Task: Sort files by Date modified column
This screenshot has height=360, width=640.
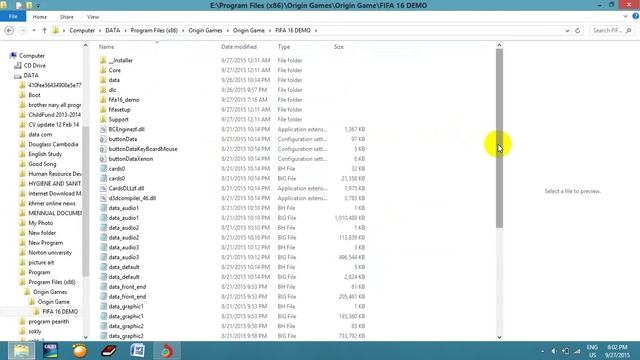Action: [x=239, y=47]
